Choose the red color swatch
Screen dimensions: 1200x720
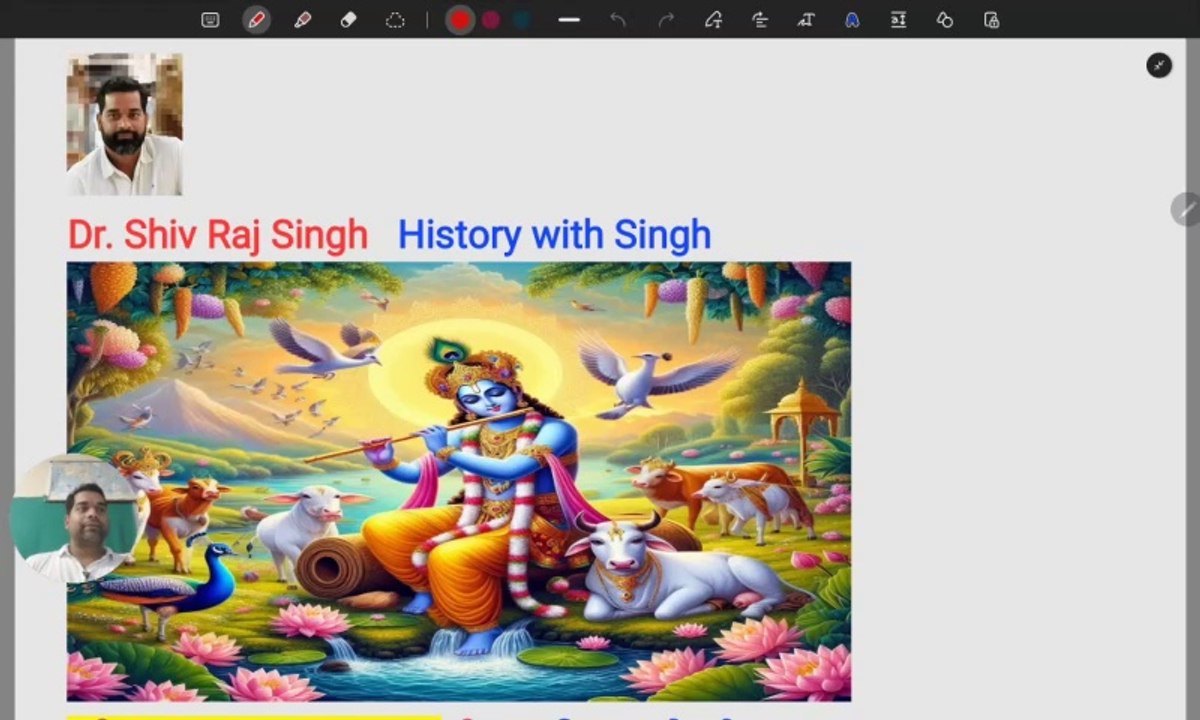click(x=460, y=19)
